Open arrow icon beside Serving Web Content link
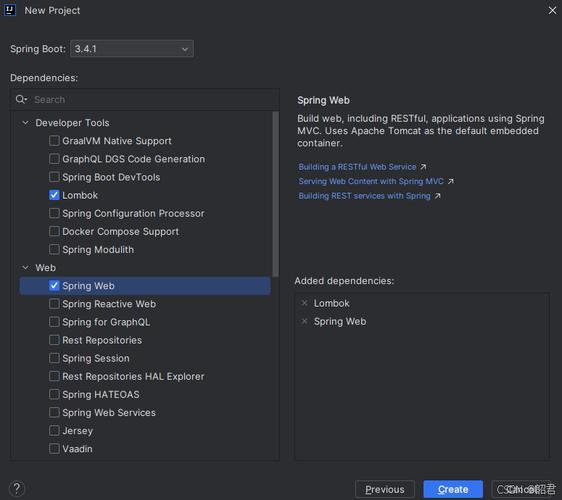This screenshot has height=500, width=562. click(451, 181)
